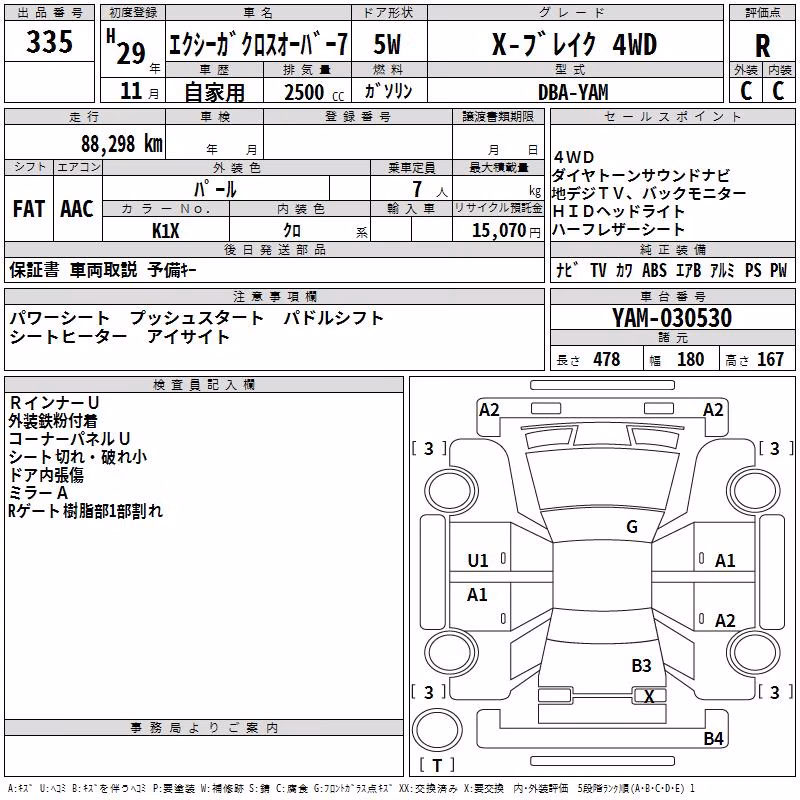800x800 pixels.
Task: Select interior color クロ
Action: coord(292,231)
